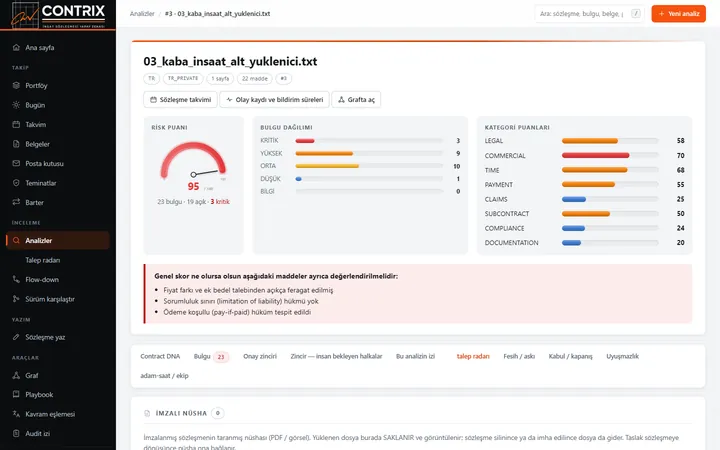This screenshot has height=450, width=720.
Task: Click the Documentation score value 20
Action: coord(681,242)
